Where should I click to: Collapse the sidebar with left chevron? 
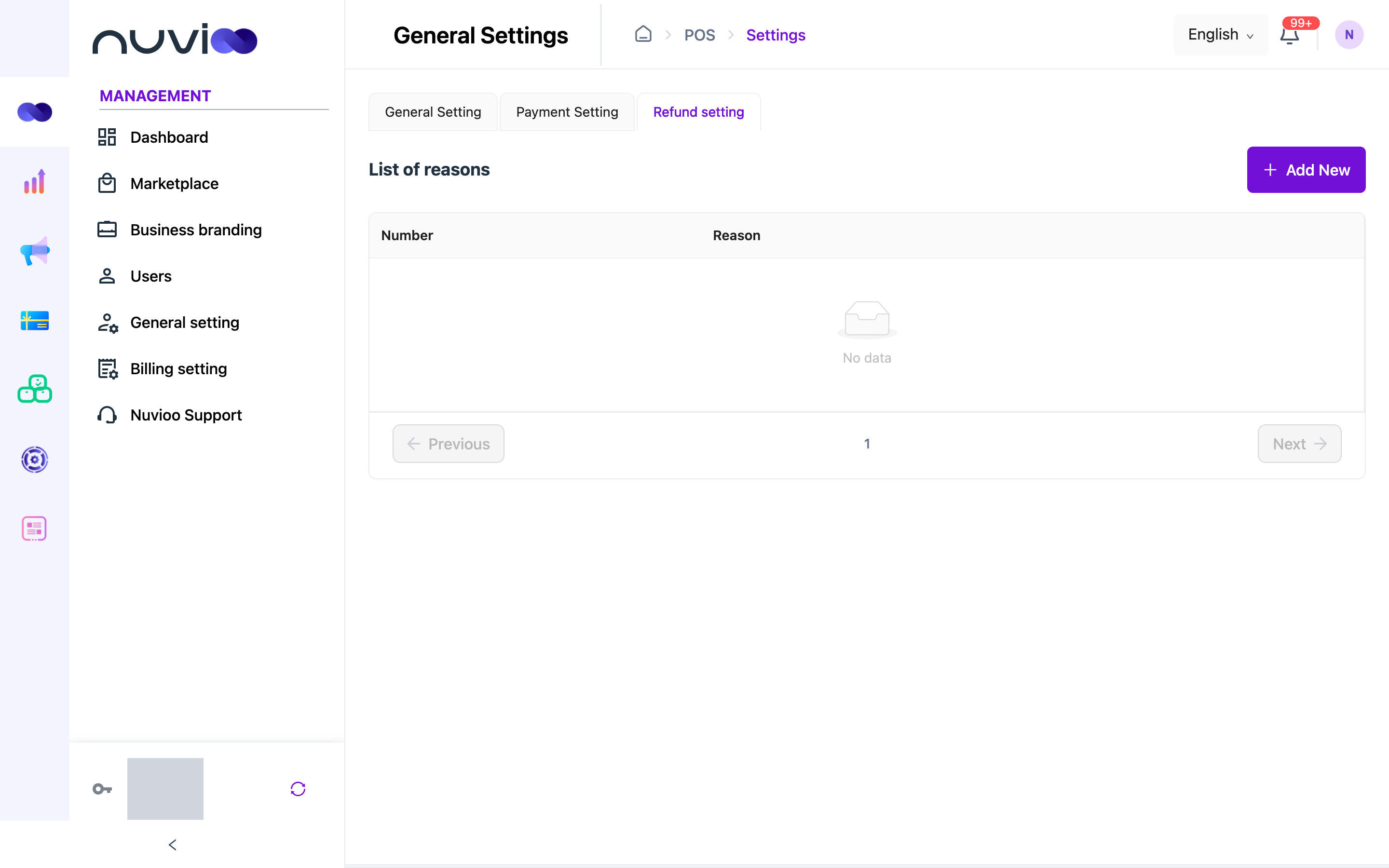[x=172, y=844]
